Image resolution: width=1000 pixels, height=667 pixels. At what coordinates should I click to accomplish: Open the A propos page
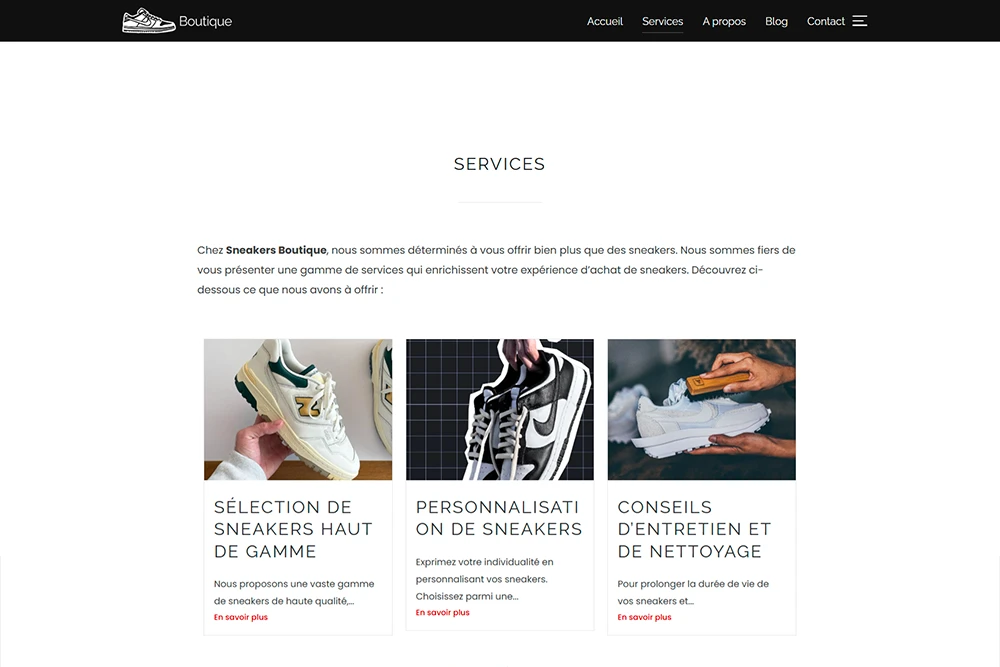[x=724, y=21]
